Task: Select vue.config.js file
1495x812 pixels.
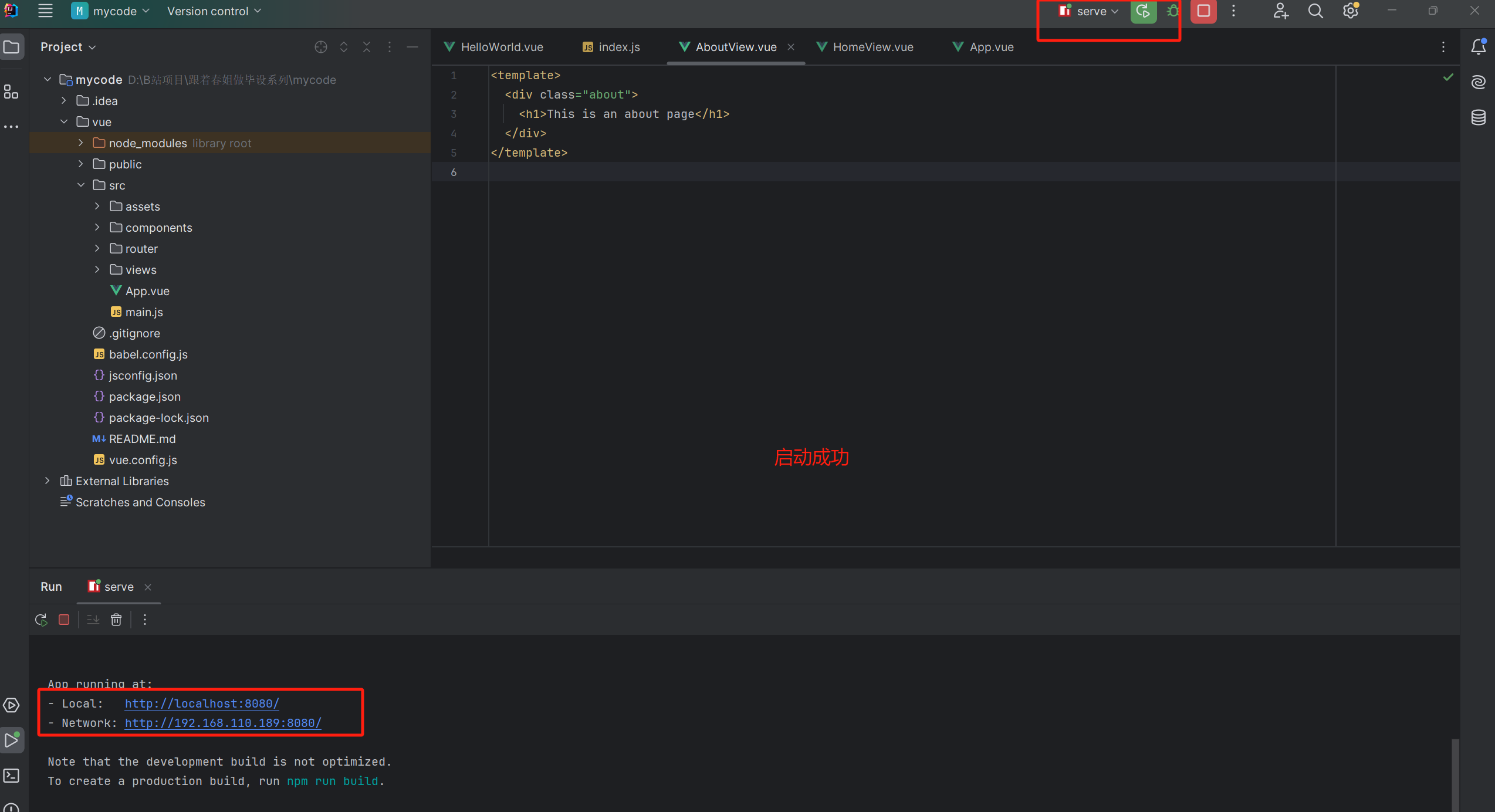Action: [x=135, y=460]
